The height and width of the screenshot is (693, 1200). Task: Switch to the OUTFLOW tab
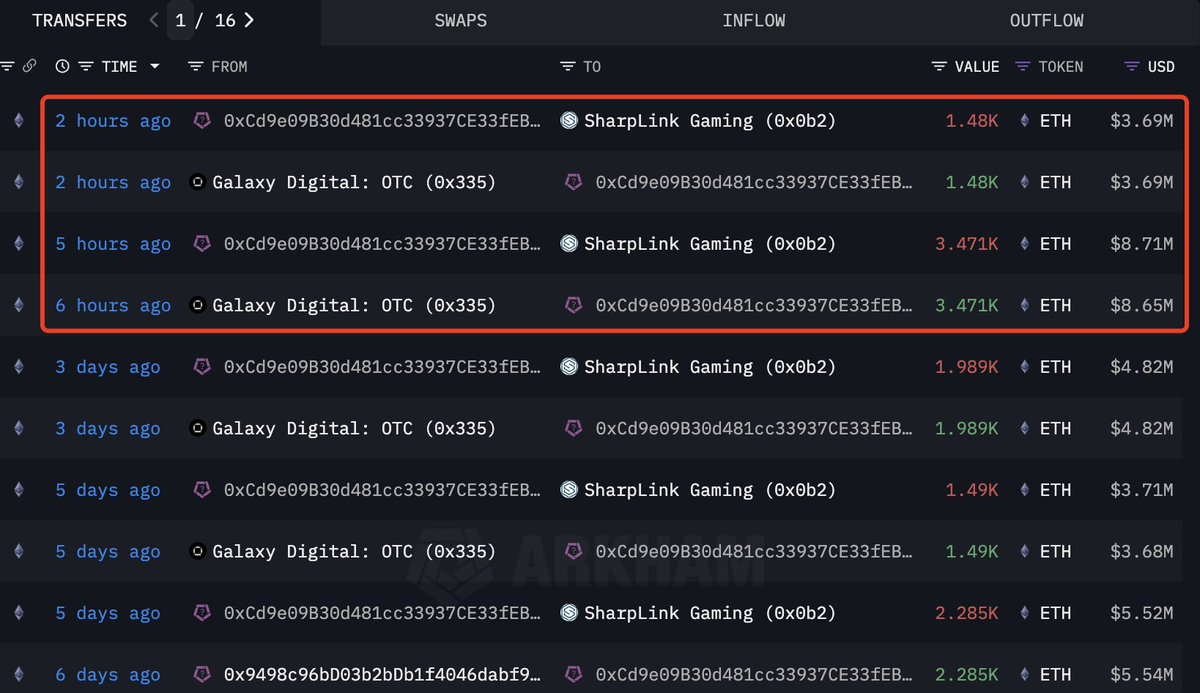pos(1046,20)
